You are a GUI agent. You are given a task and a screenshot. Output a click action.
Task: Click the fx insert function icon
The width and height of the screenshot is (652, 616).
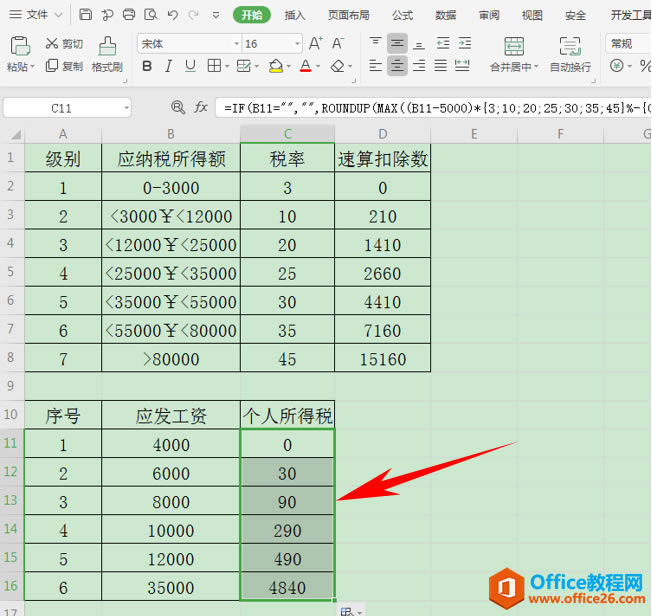201,108
